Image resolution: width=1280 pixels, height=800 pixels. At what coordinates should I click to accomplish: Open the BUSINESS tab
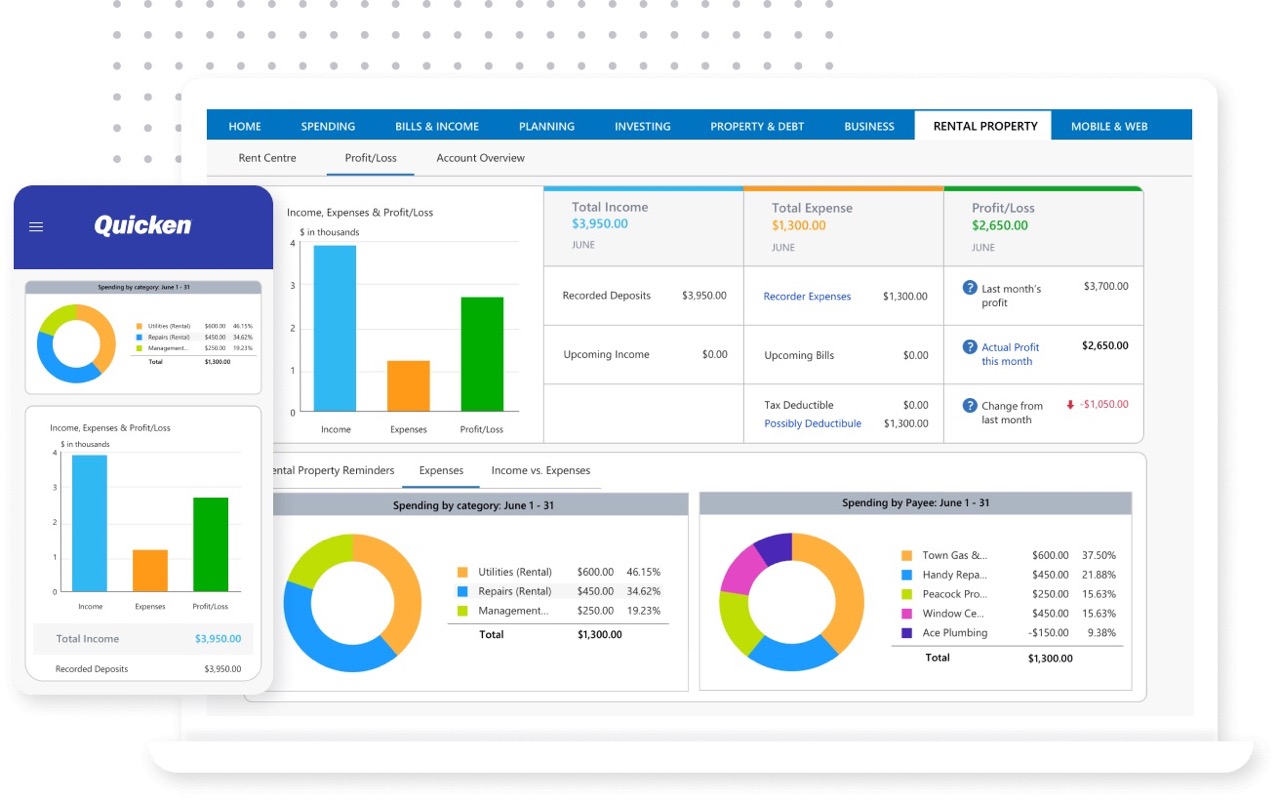tap(869, 126)
